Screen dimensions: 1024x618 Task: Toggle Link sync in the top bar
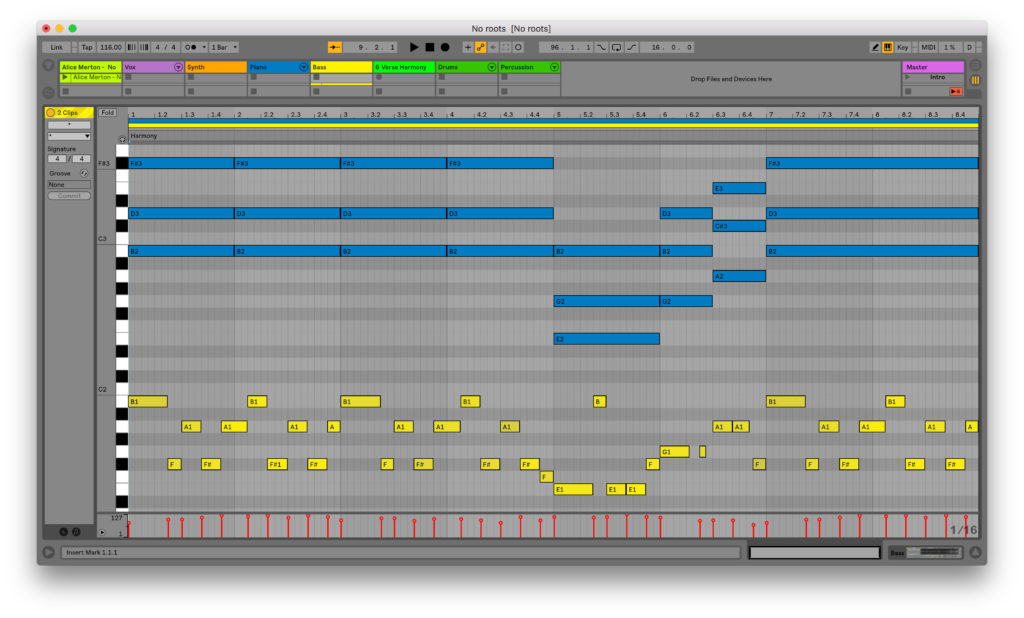pyautogui.click(x=56, y=46)
